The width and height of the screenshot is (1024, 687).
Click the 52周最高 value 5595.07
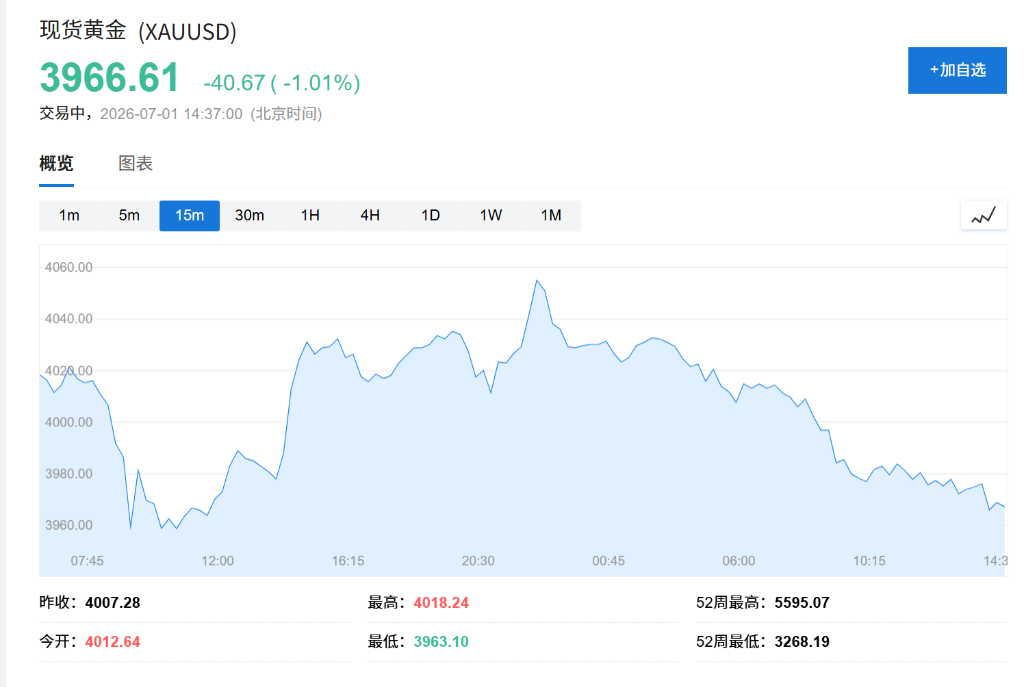click(802, 603)
